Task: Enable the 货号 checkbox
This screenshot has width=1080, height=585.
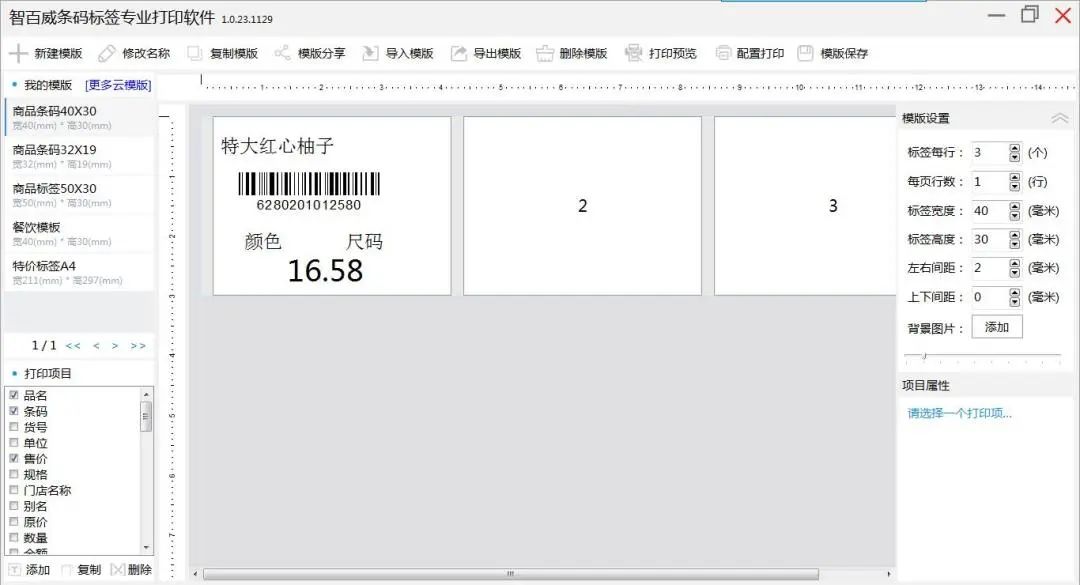Action: (x=14, y=427)
